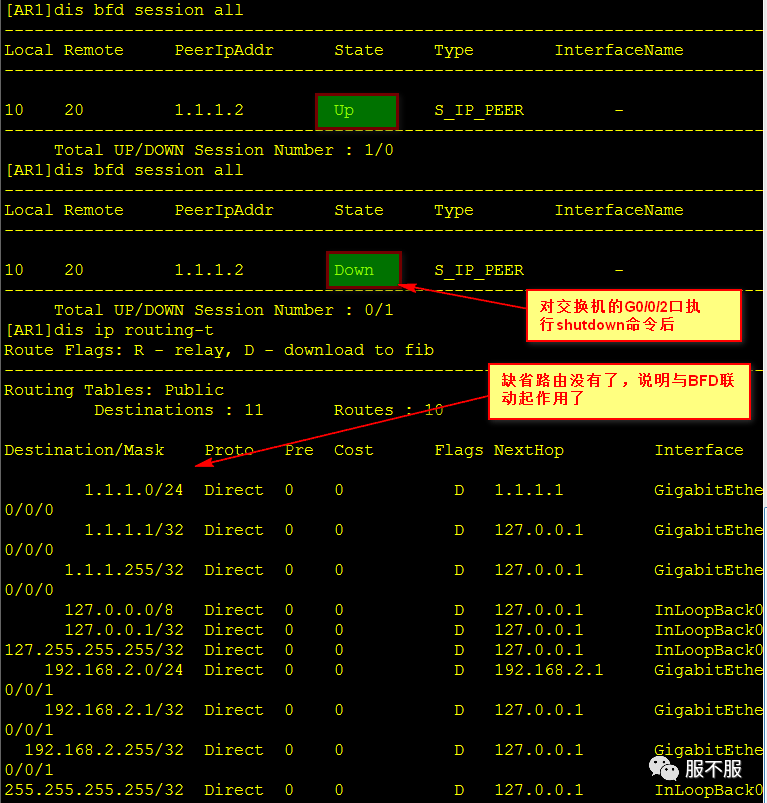Click the '[AR1]dis ip routing-t' command line
Screen dimensions: 767x803
click(109, 330)
